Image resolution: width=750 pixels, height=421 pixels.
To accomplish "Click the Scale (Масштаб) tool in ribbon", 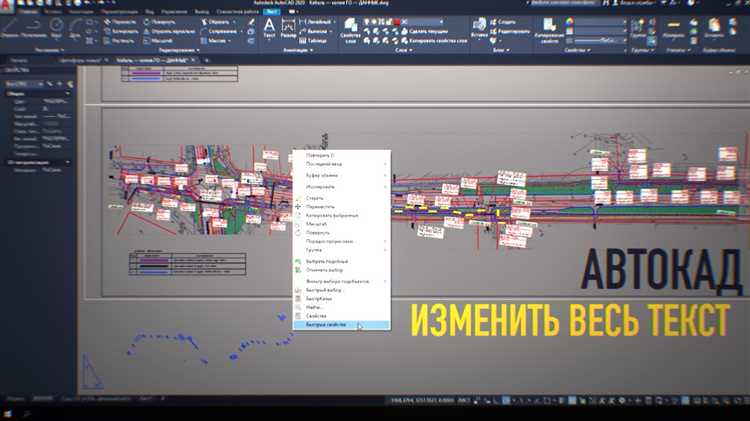I will [x=158, y=41].
